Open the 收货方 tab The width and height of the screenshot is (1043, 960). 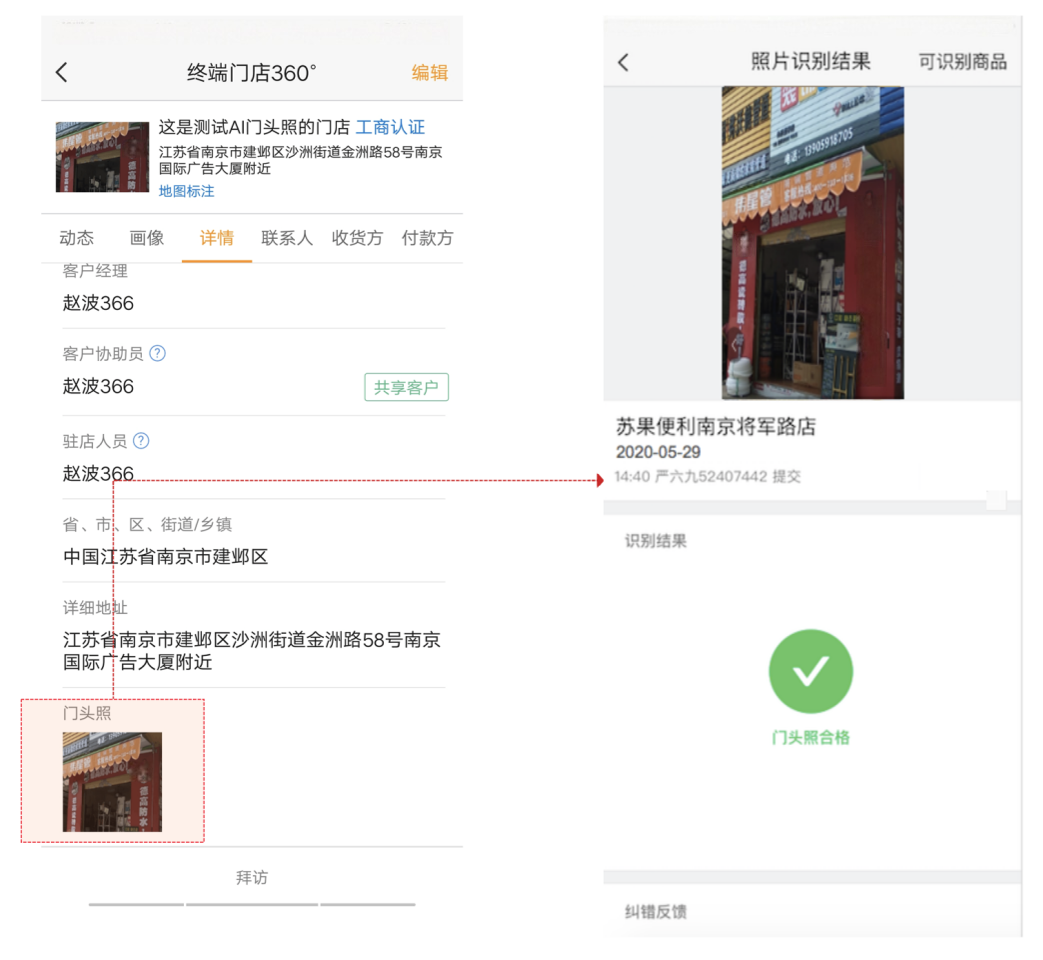357,238
